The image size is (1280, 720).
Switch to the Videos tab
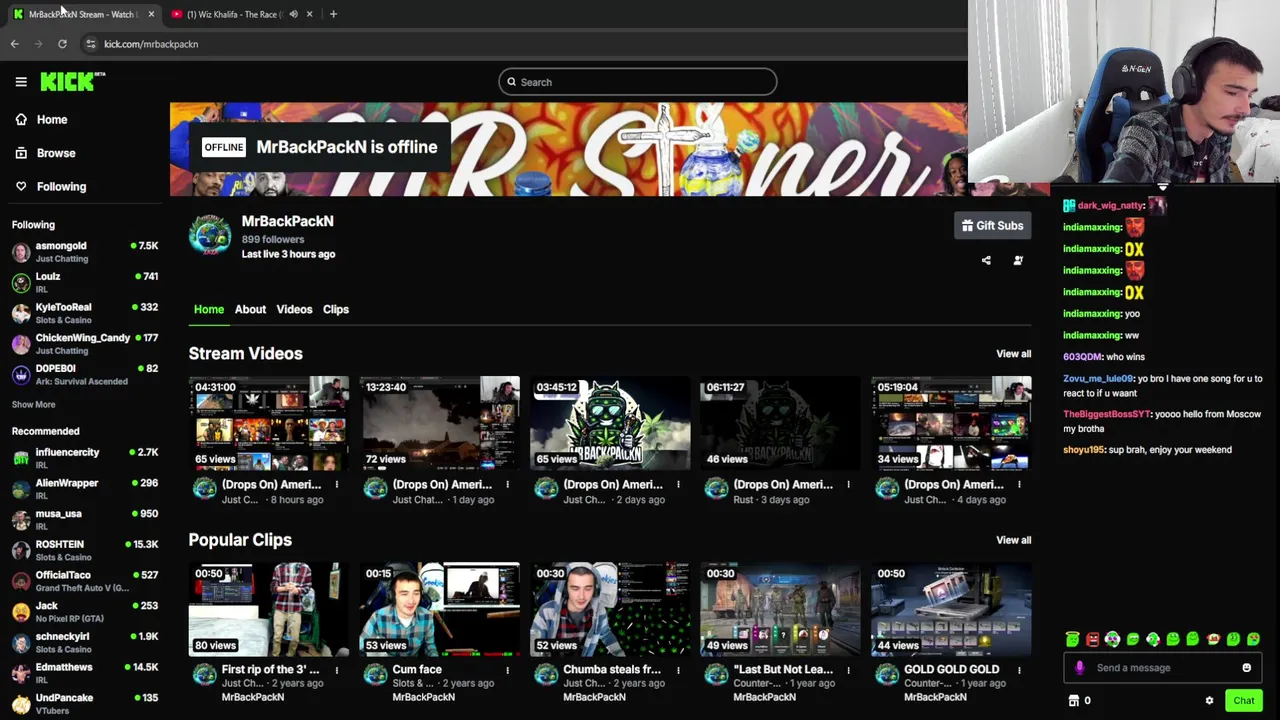(x=294, y=309)
